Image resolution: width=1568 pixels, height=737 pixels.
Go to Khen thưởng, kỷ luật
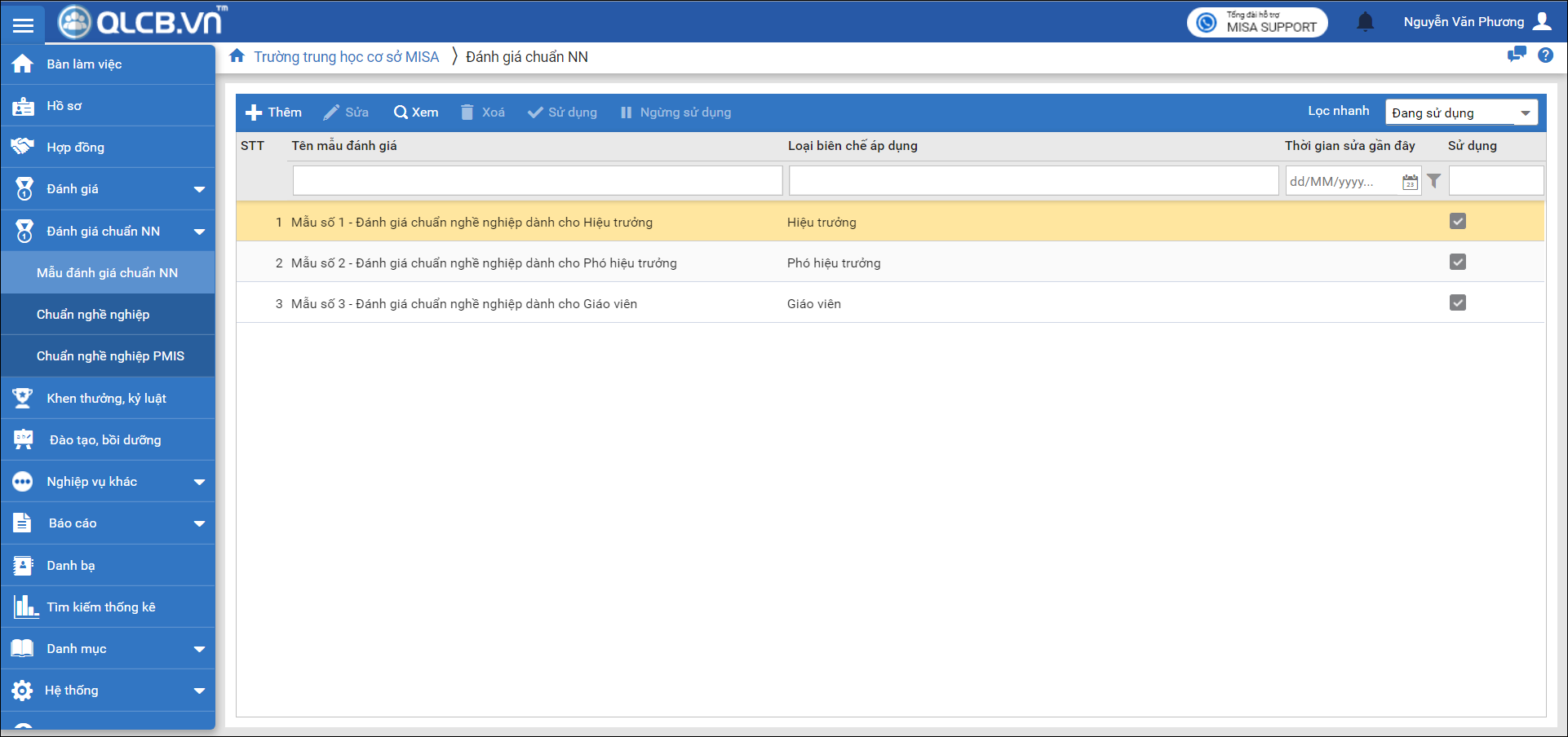[x=106, y=399]
